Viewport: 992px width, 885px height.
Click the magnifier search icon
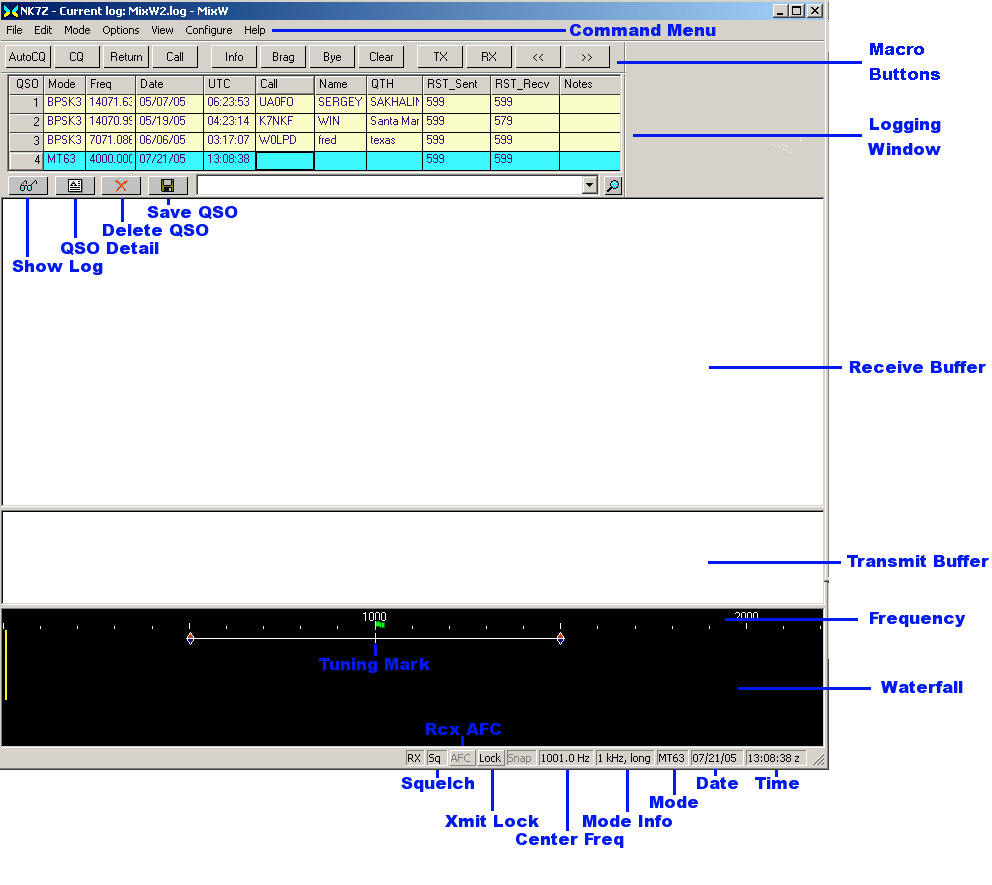point(613,185)
